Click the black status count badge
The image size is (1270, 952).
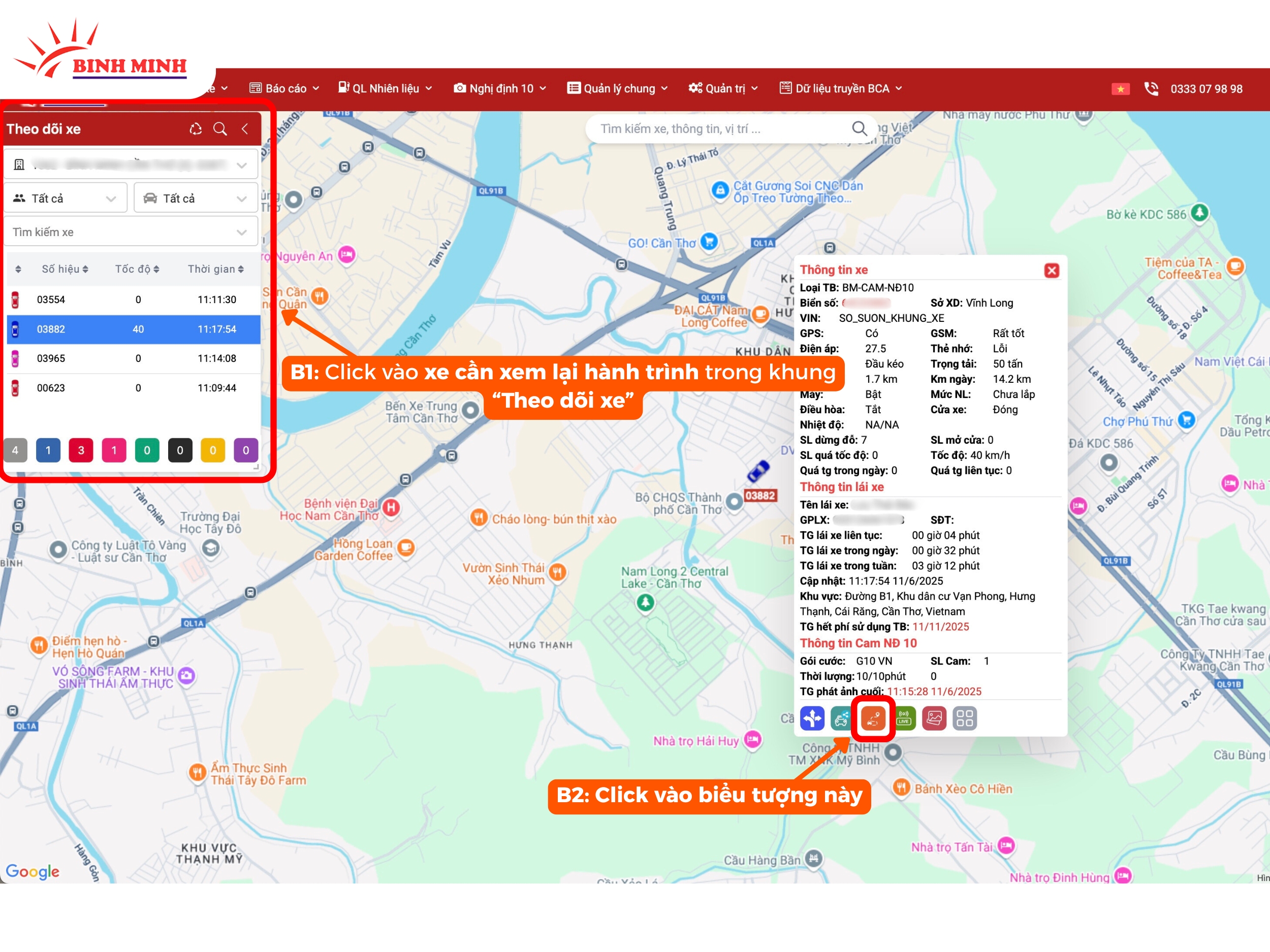pyautogui.click(x=180, y=450)
